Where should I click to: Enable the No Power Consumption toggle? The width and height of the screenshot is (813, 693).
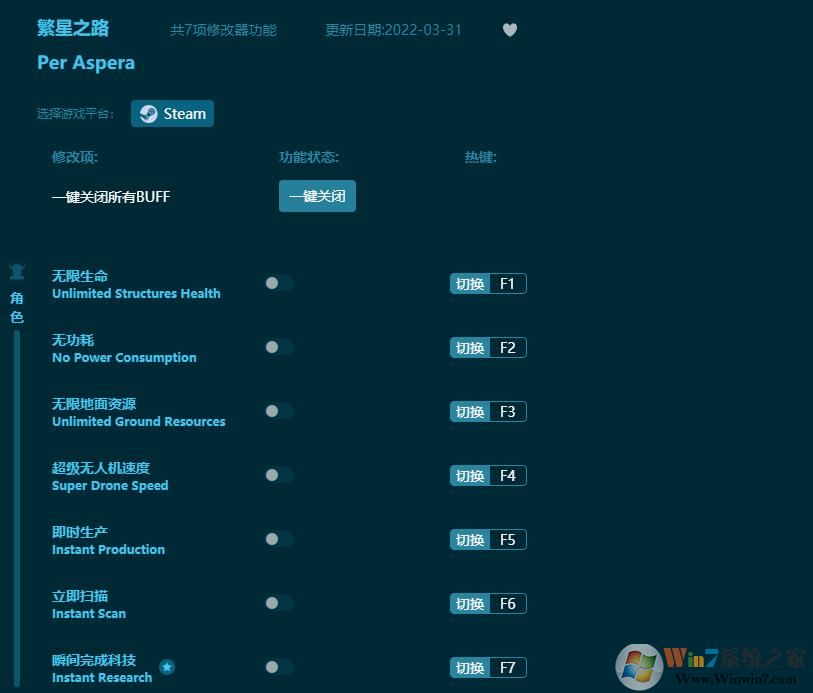coord(278,347)
